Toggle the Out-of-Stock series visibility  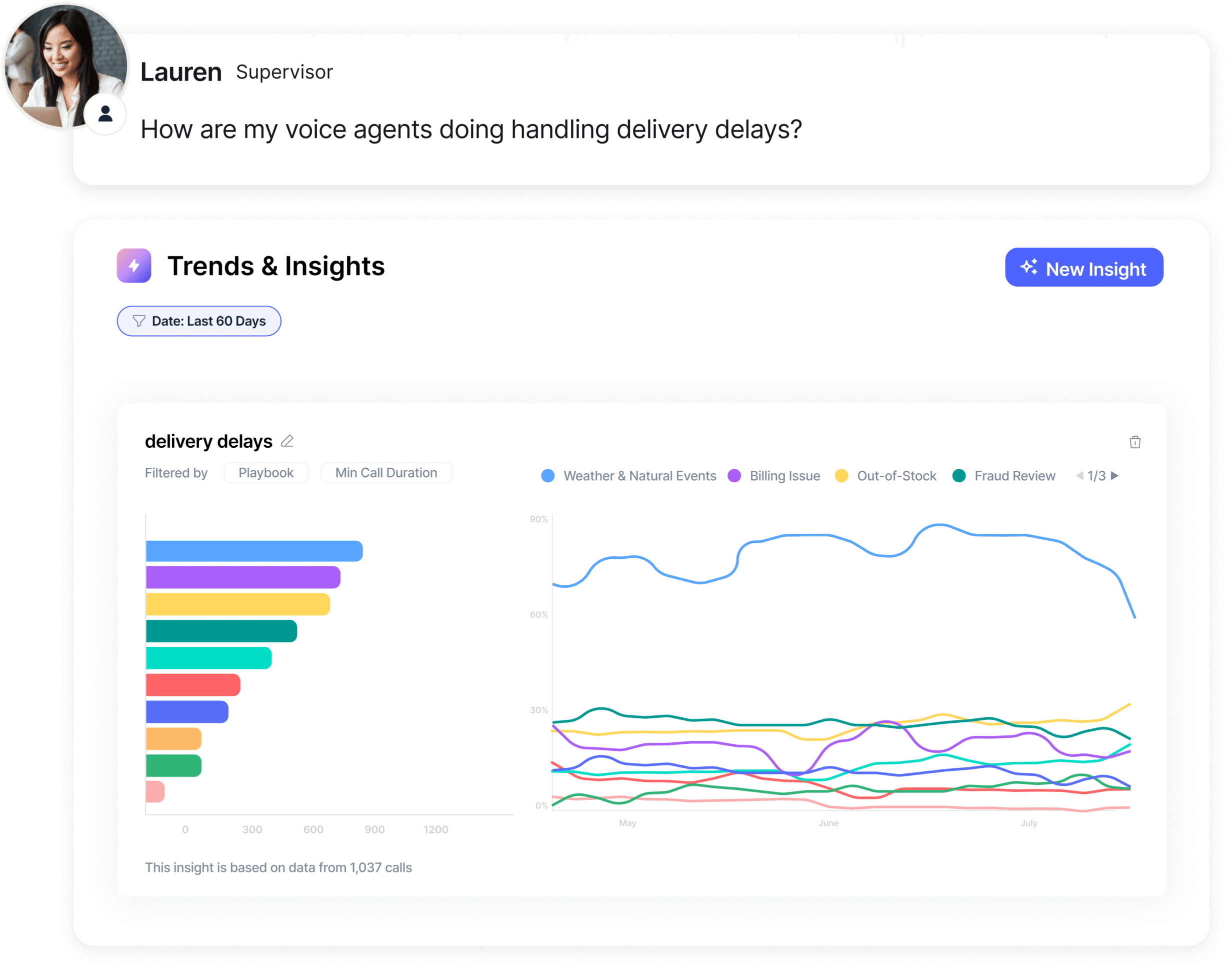tap(841, 476)
